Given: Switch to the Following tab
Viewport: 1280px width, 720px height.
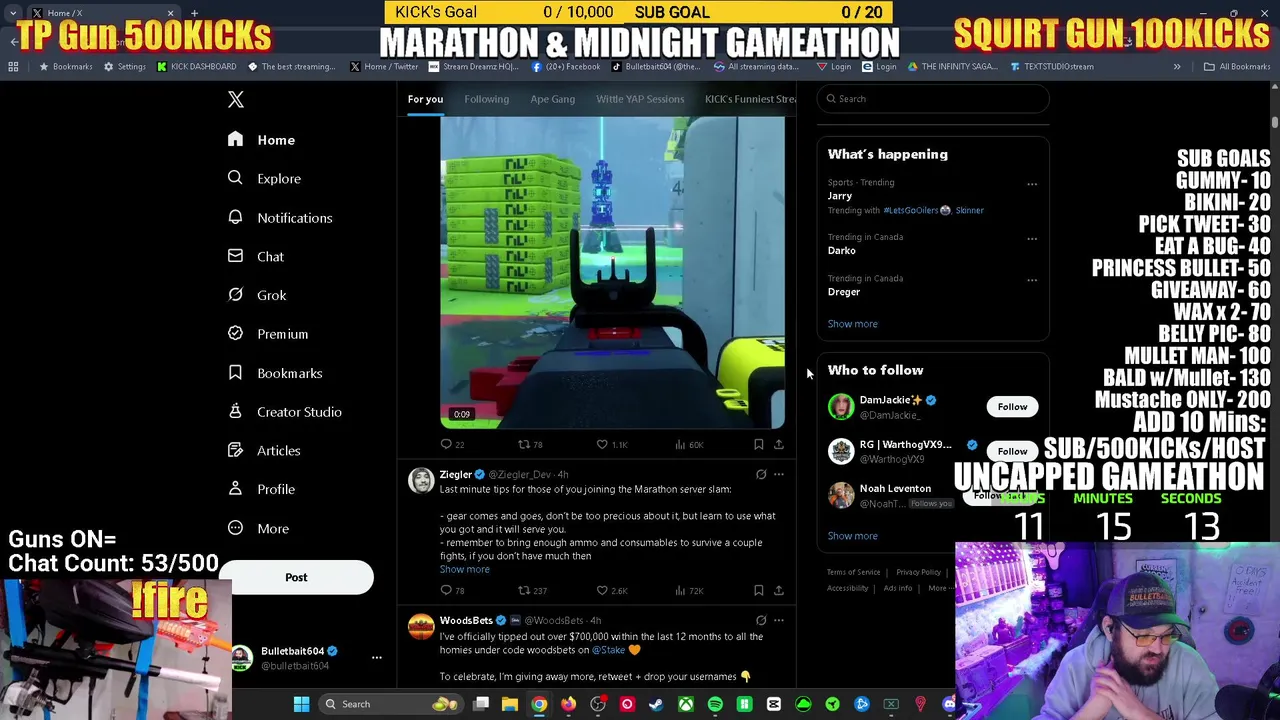Looking at the screenshot, I should coord(487,99).
